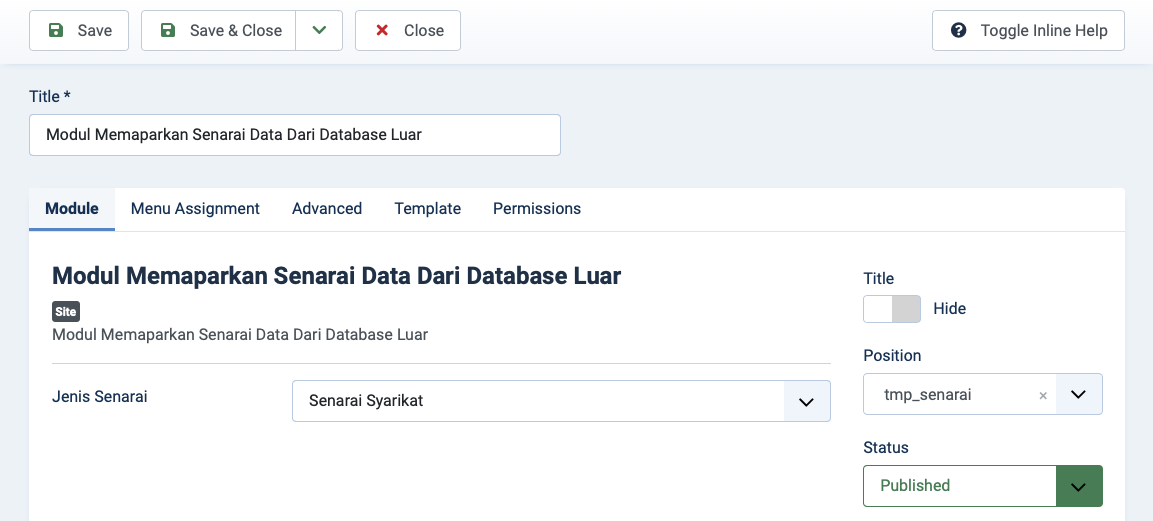Click the disk icon on Save & Close
Screen dimensions: 1153x521
[168, 31]
